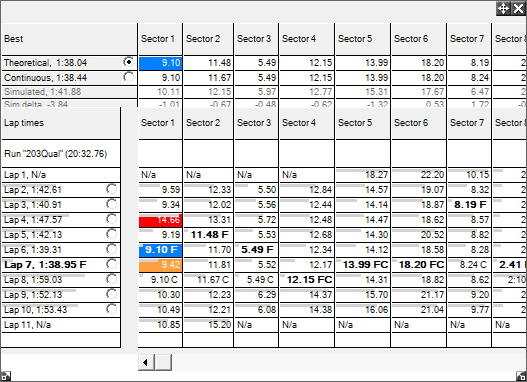Select the Theoretical best lap radio button

[128, 62]
